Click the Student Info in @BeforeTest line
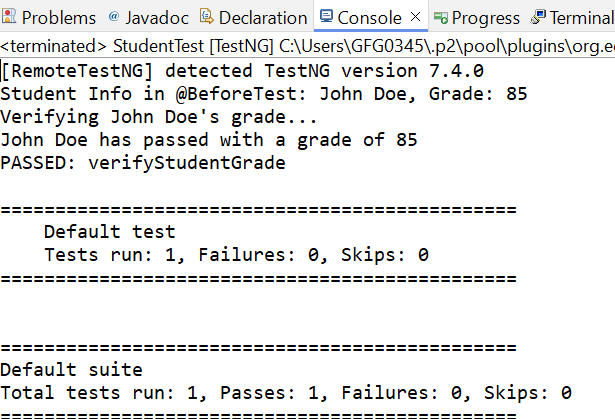This screenshot has width=615, height=419. pos(264,93)
